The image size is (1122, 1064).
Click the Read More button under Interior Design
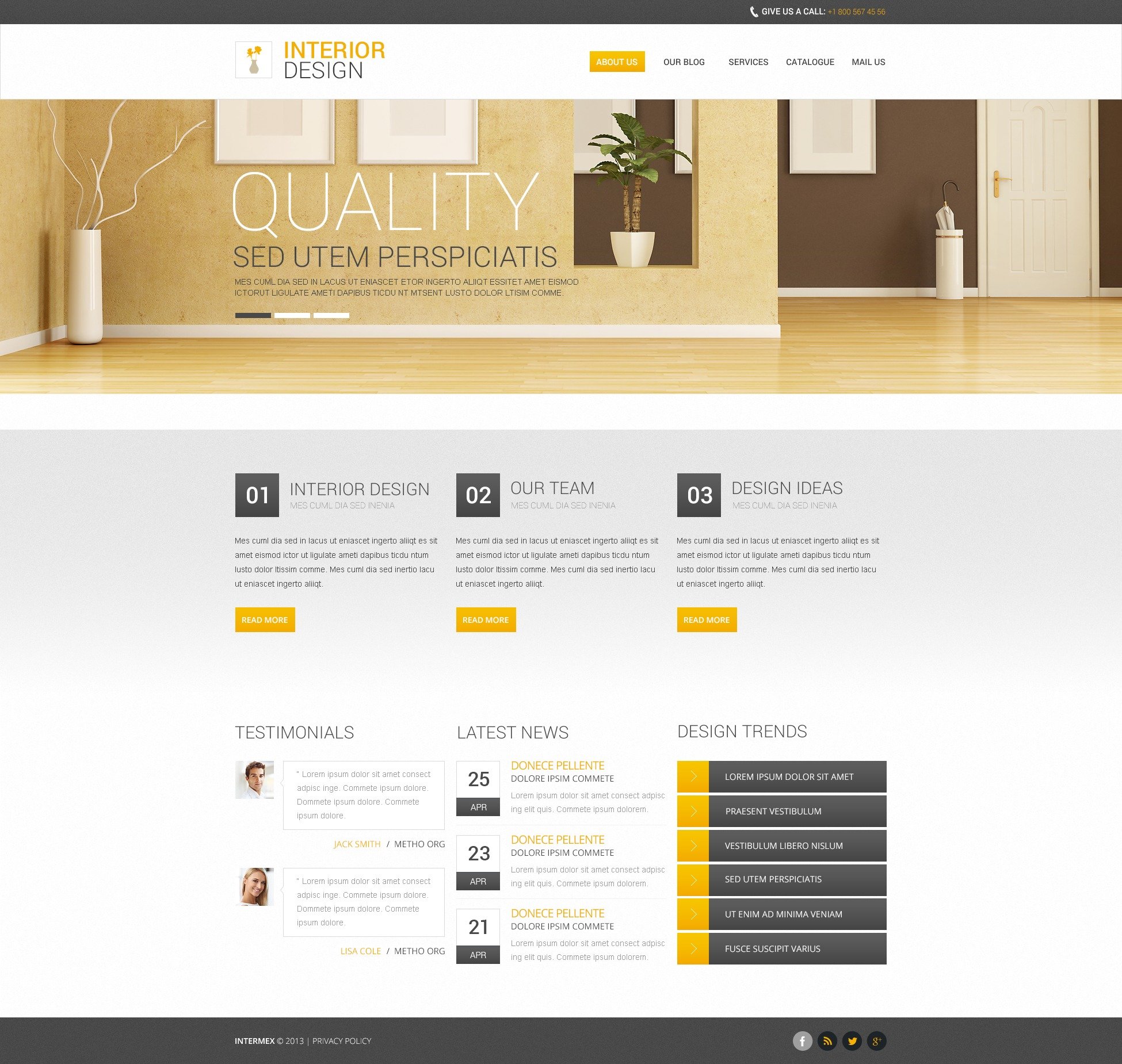[x=264, y=619]
